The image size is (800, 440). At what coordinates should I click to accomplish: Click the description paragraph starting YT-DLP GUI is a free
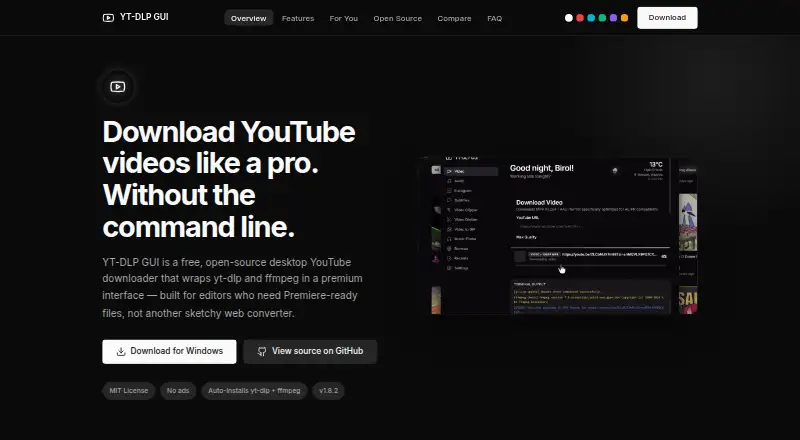point(233,287)
